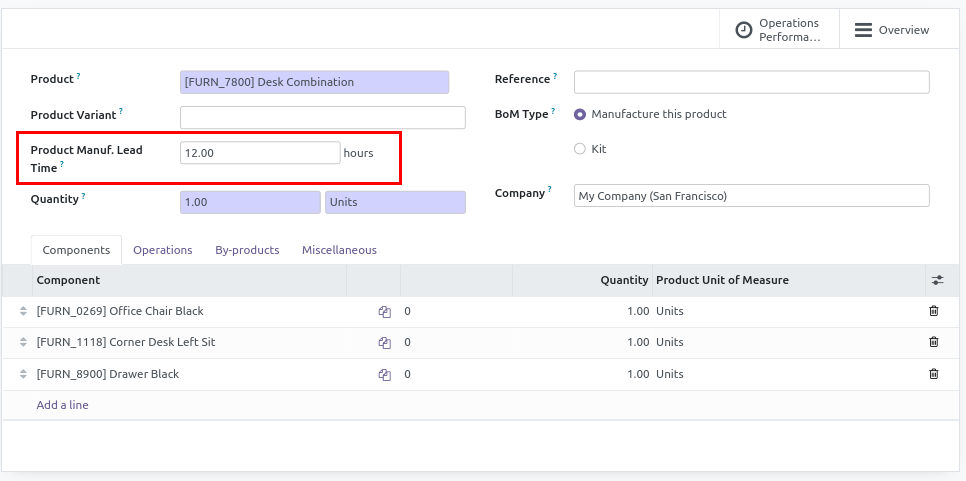This screenshot has width=966, height=481.
Task: Click the Operations Performance button
Action: click(779, 30)
